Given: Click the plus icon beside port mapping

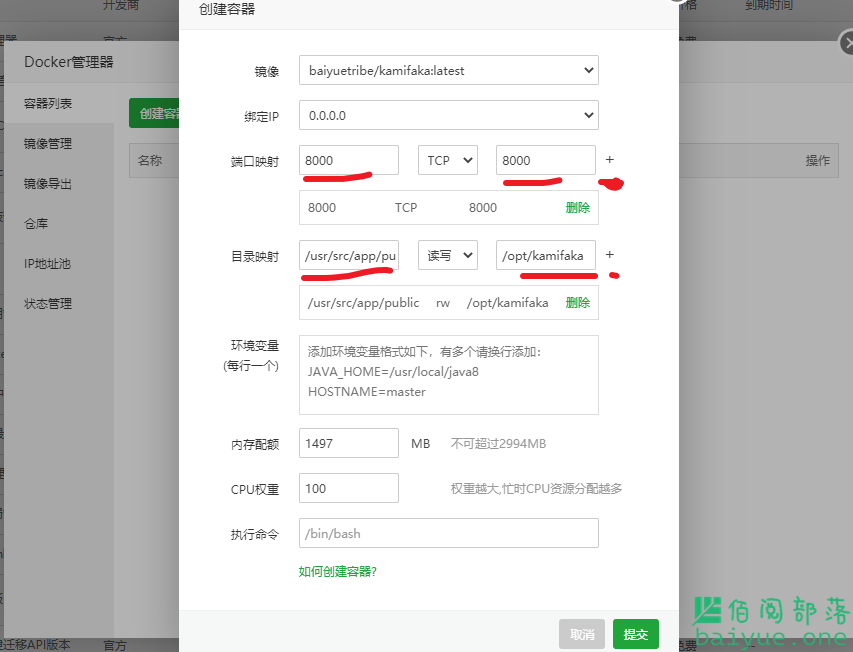Looking at the screenshot, I should tap(610, 160).
